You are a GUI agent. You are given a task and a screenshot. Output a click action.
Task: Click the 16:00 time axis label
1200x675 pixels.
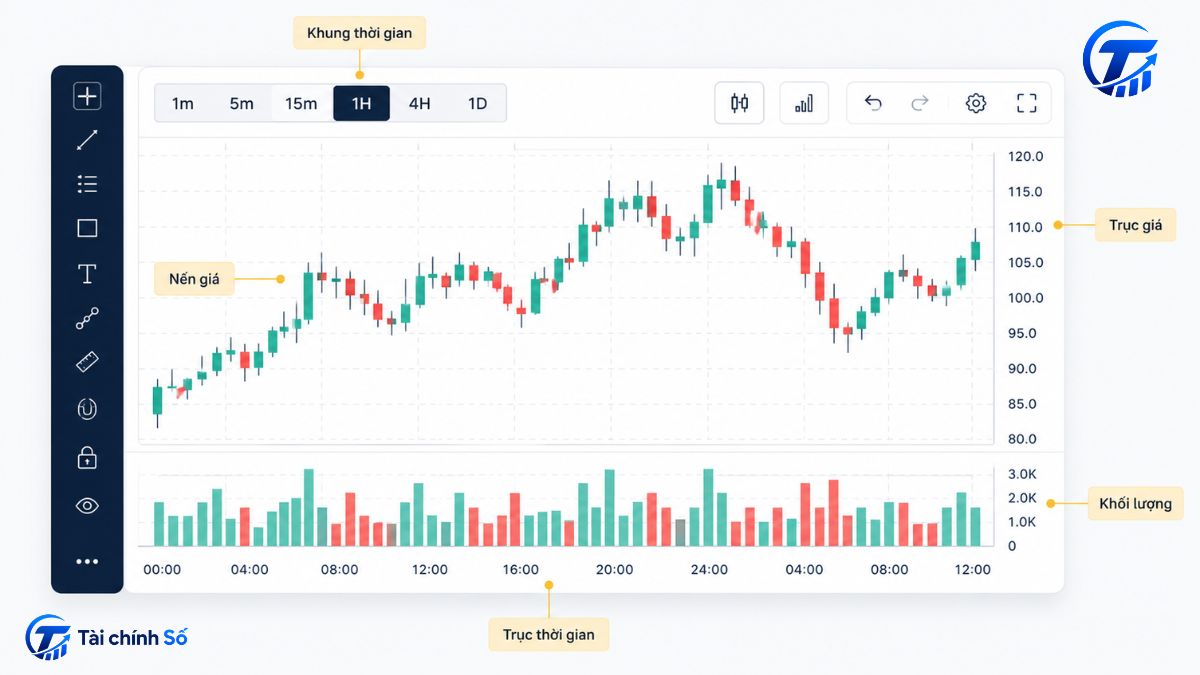point(521,570)
